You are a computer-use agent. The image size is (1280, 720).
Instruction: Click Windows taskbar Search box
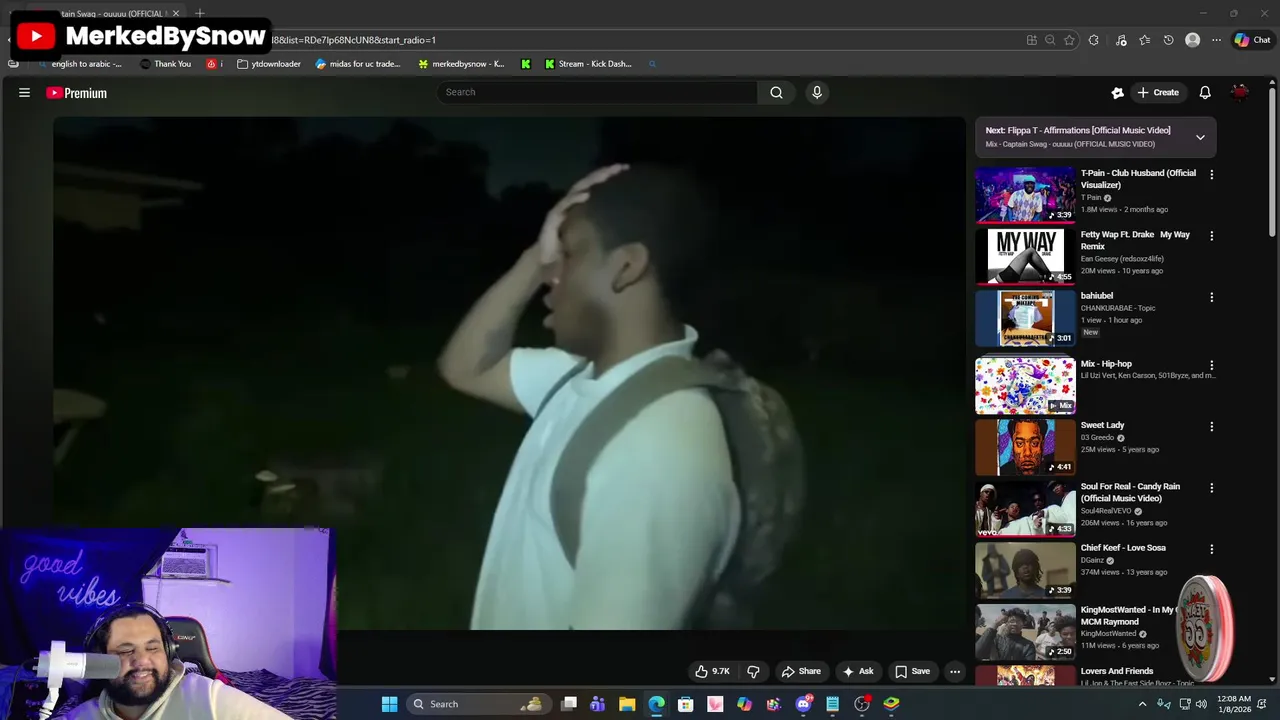coord(478,704)
